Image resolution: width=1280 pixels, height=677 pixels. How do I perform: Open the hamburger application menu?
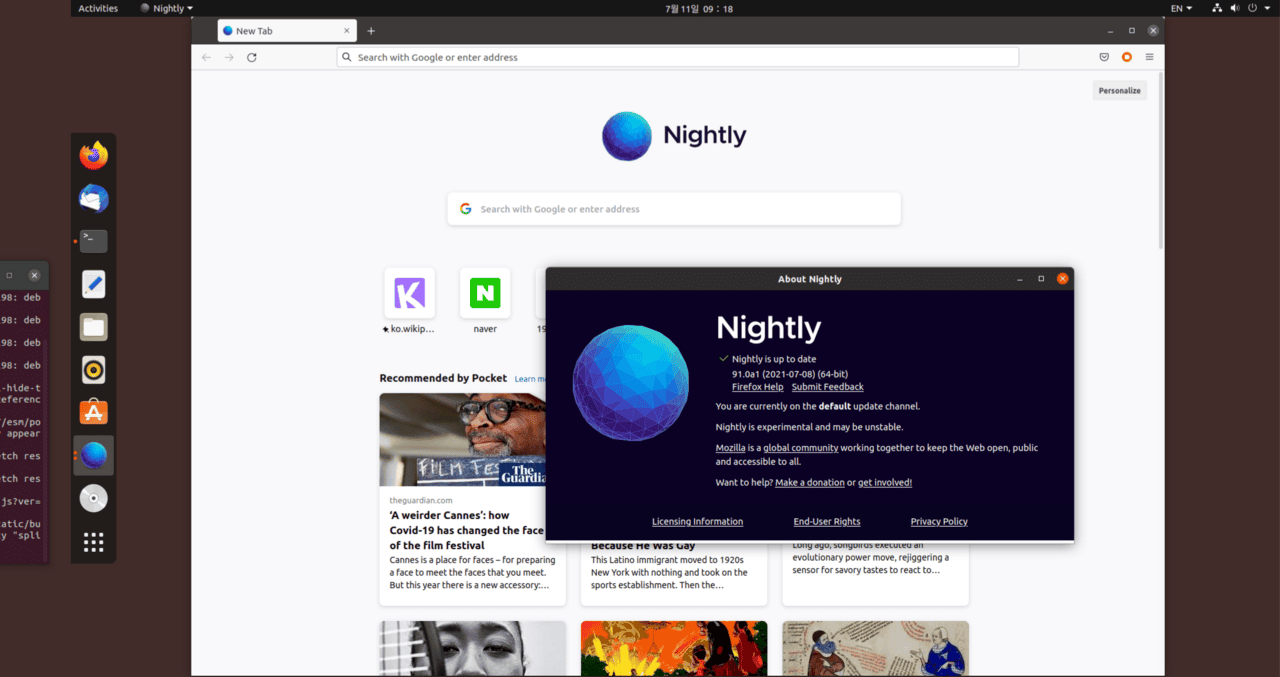click(1150, 57)
